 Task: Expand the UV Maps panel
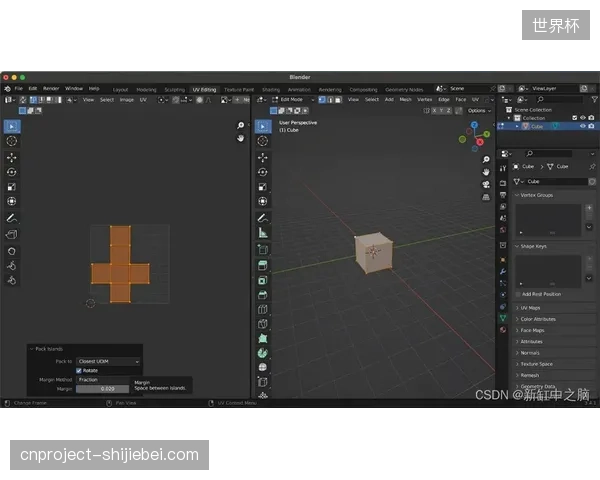pos(554,308)
